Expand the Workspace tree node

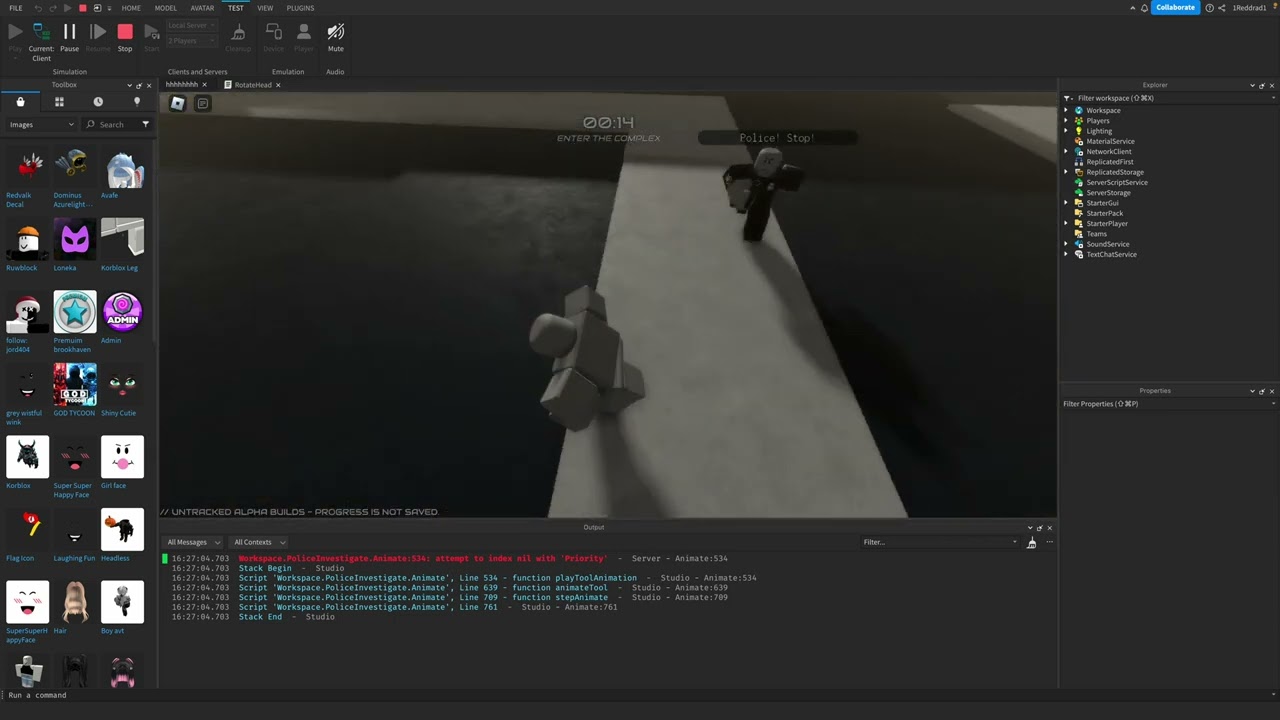click(x=1066, y=110)
